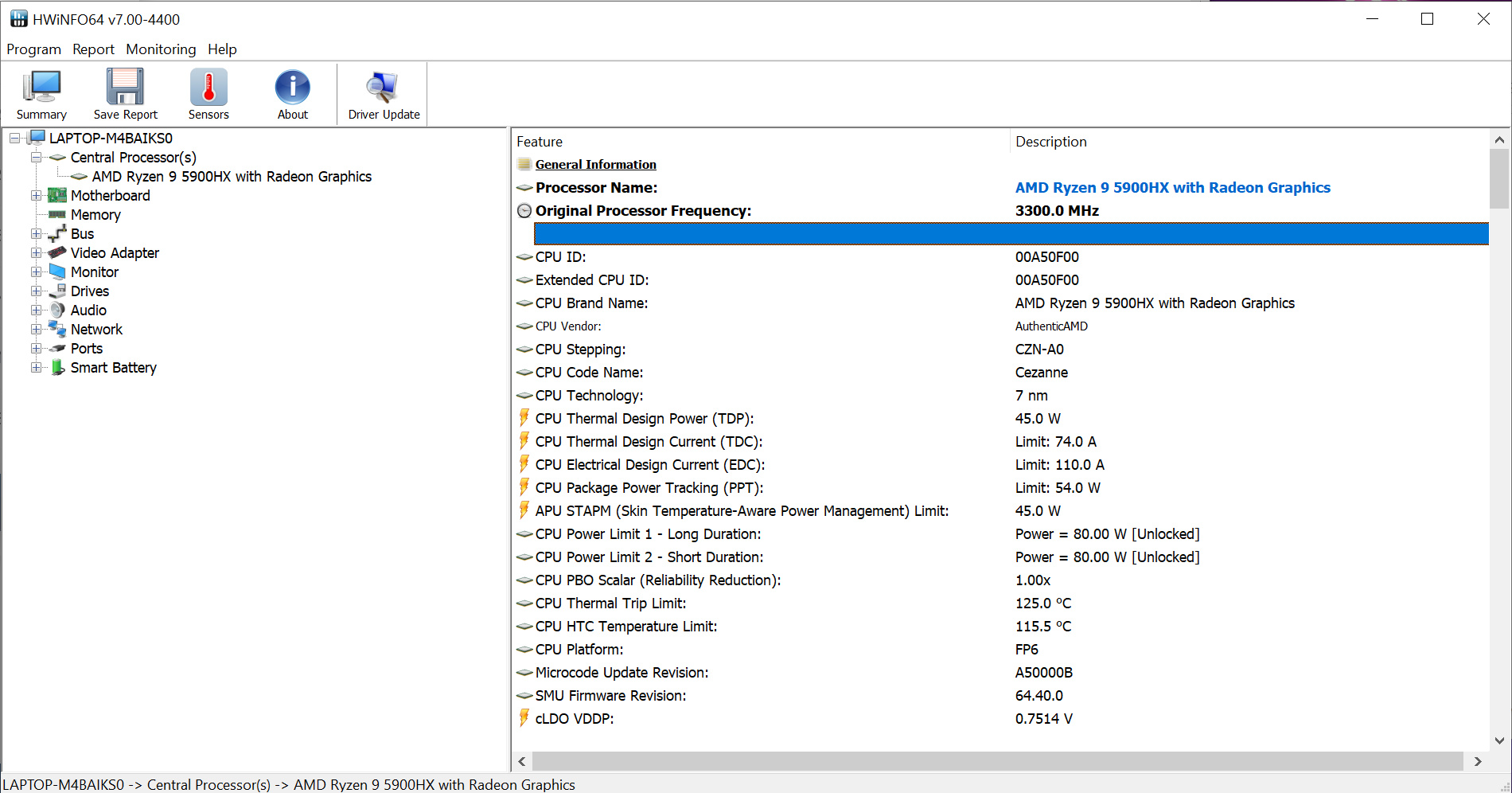Expand the Bus tree node
Image resolution: width=1512 pixels, height=793 pixels.
pos(36,233)
